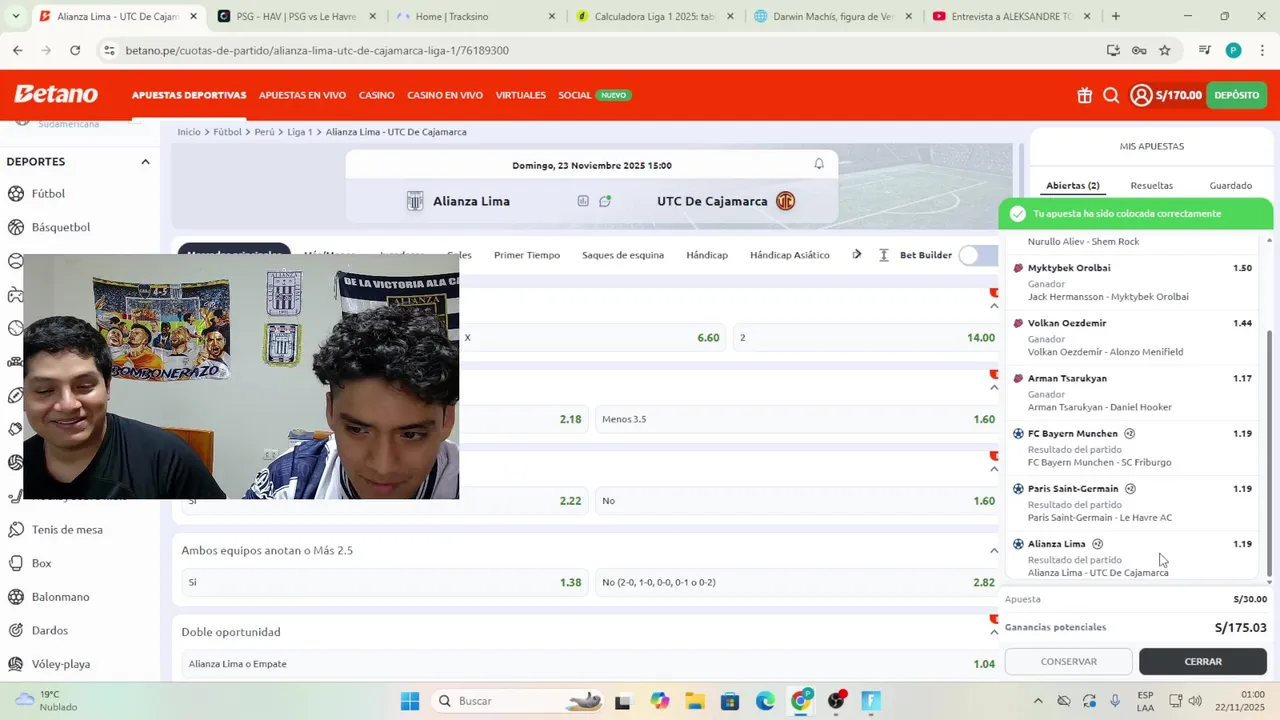1280x720 pixels.
Task: Click the browser address bar URL
Action: 317,50
